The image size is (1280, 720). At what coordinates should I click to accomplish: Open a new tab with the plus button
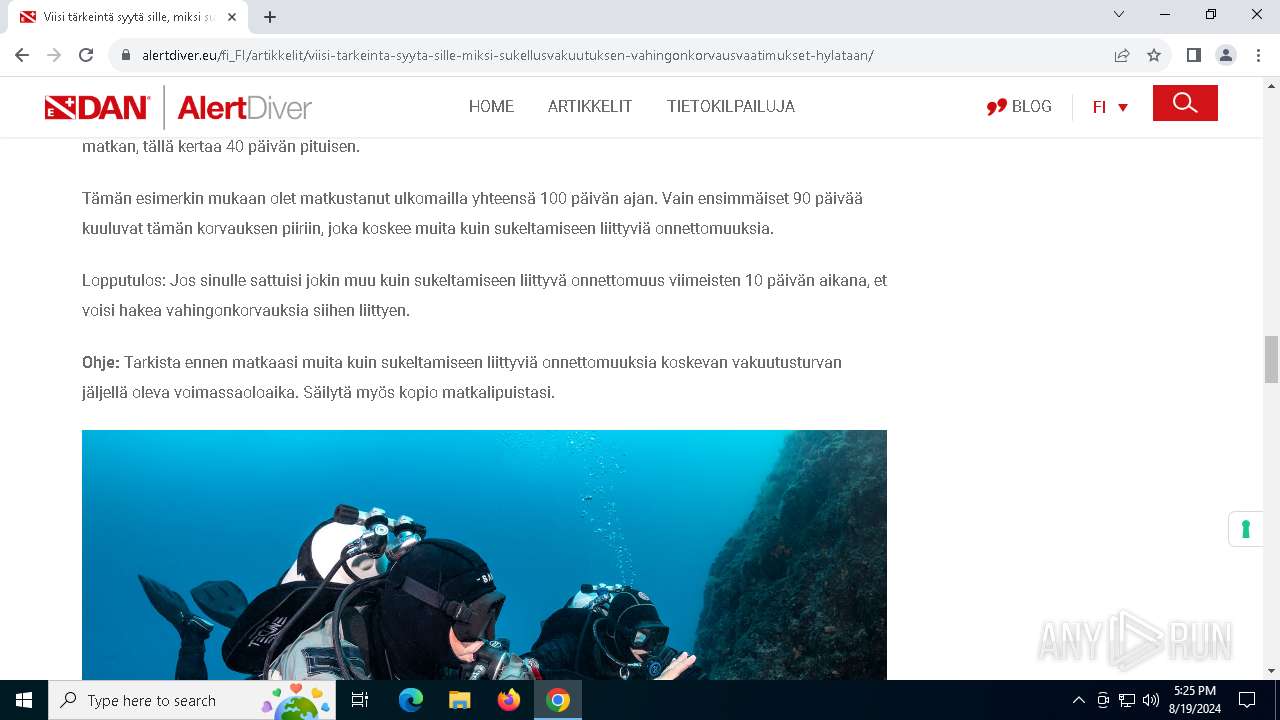pyautogui.click(x=269, y=17)
